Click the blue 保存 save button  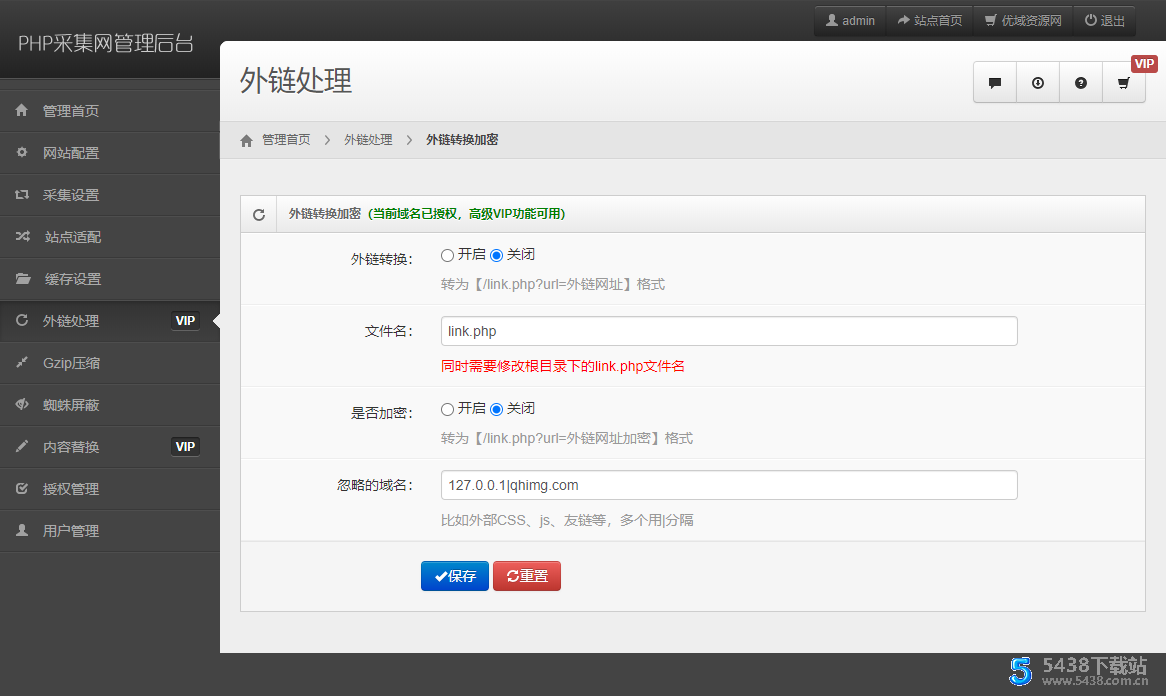[x=455, y=576]
